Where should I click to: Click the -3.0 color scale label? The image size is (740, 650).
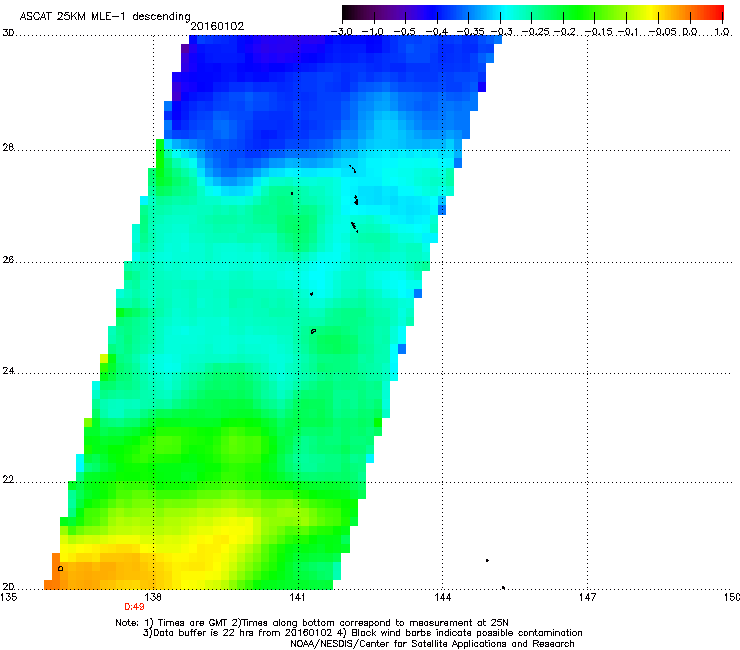click(341, 32)
